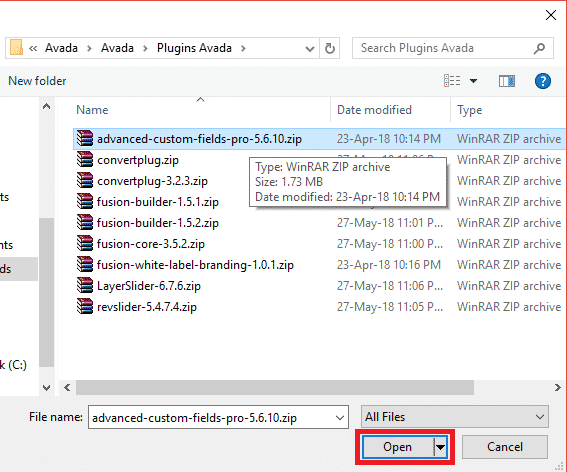Select file fusion-builder-1.5.2.zip

pos(158,223)
